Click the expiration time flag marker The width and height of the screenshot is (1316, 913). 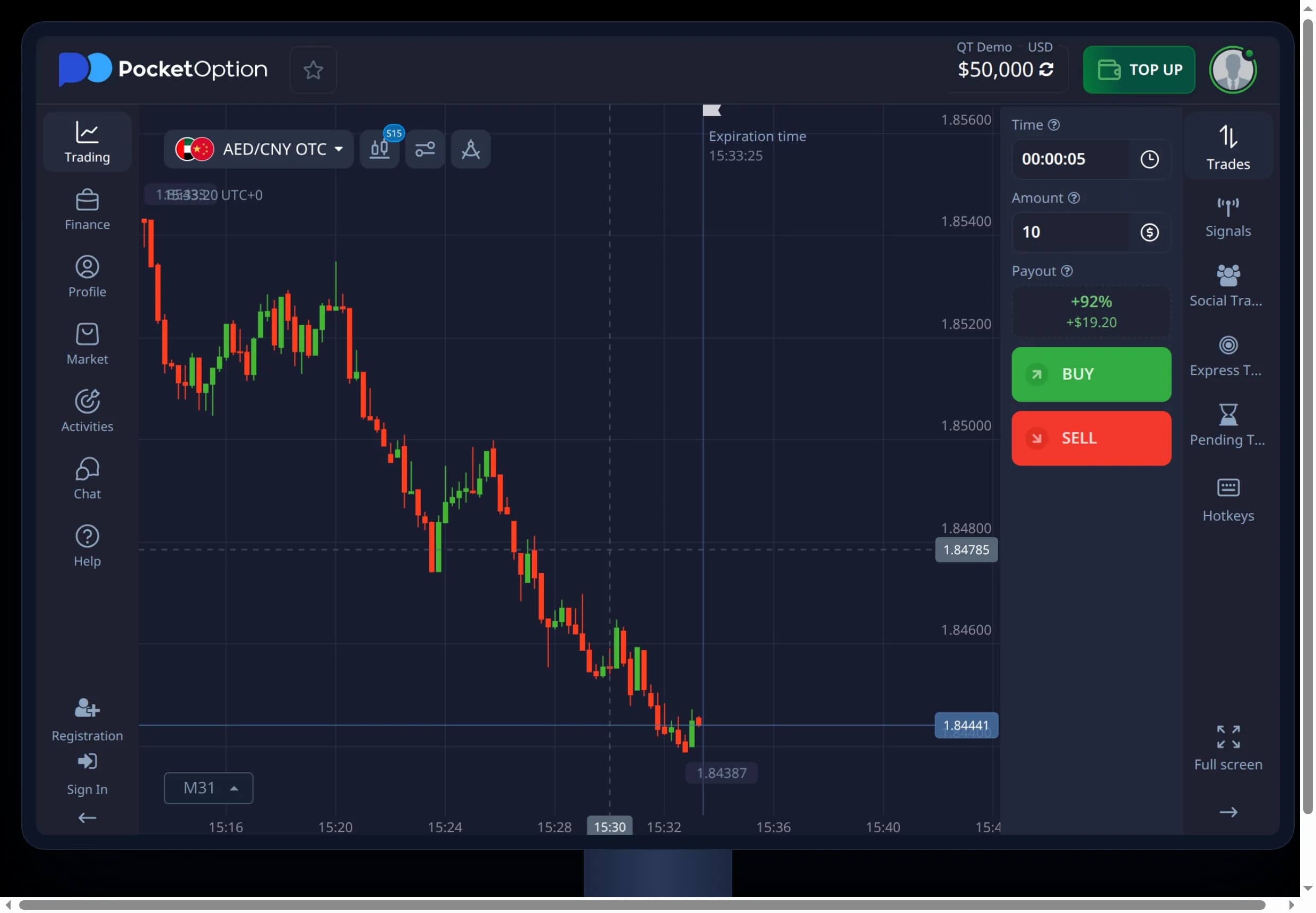click(712, 110)
